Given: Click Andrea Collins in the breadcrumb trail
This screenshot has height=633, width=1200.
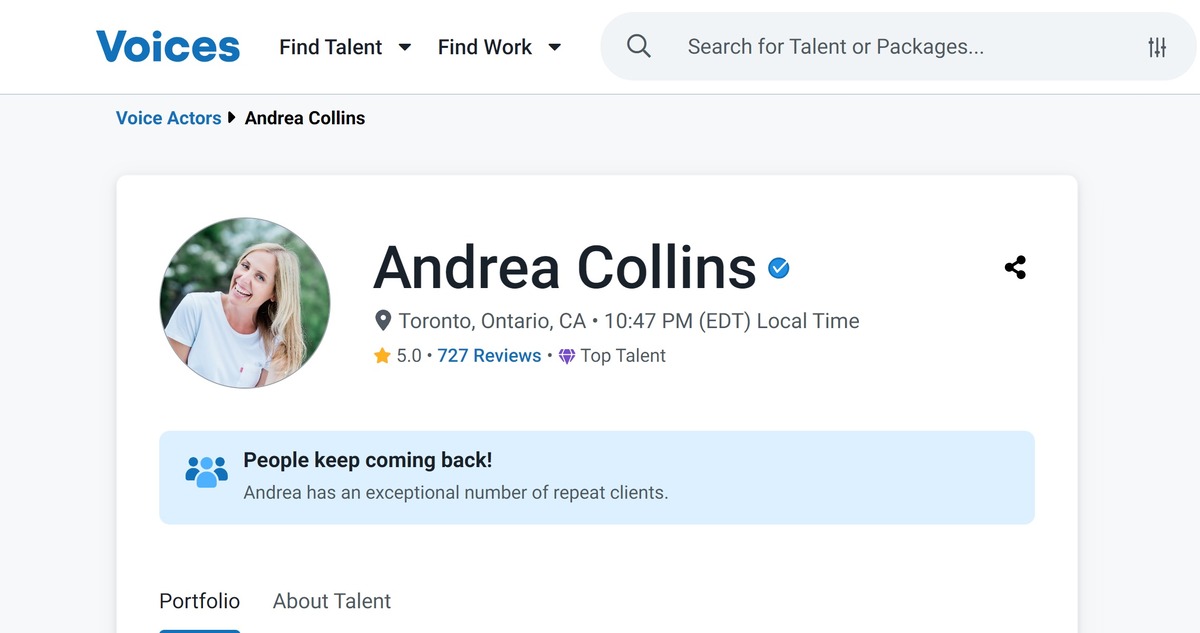Looking at the screenshot, I should 305,118.
